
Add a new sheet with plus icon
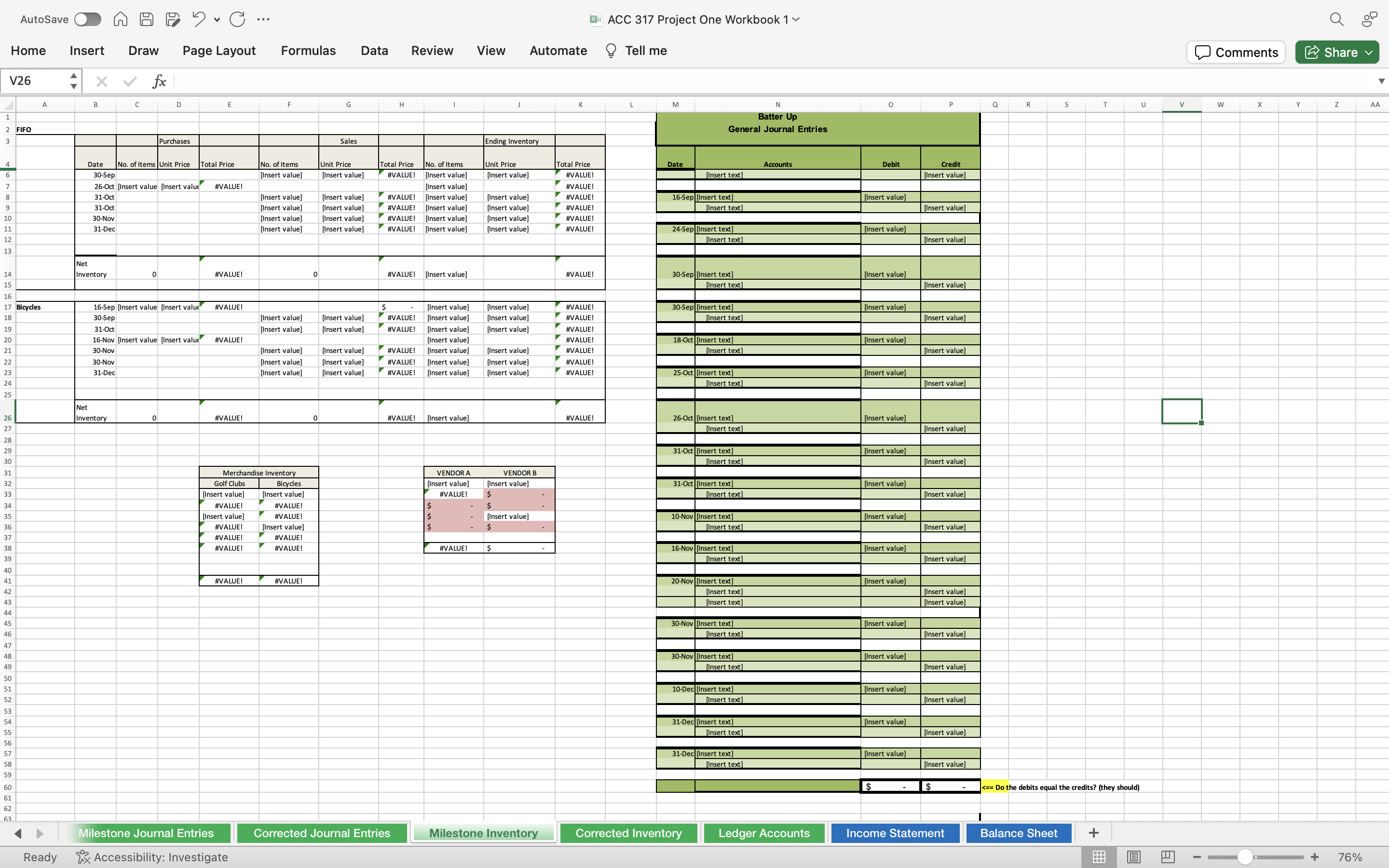tap(1093, 832)
